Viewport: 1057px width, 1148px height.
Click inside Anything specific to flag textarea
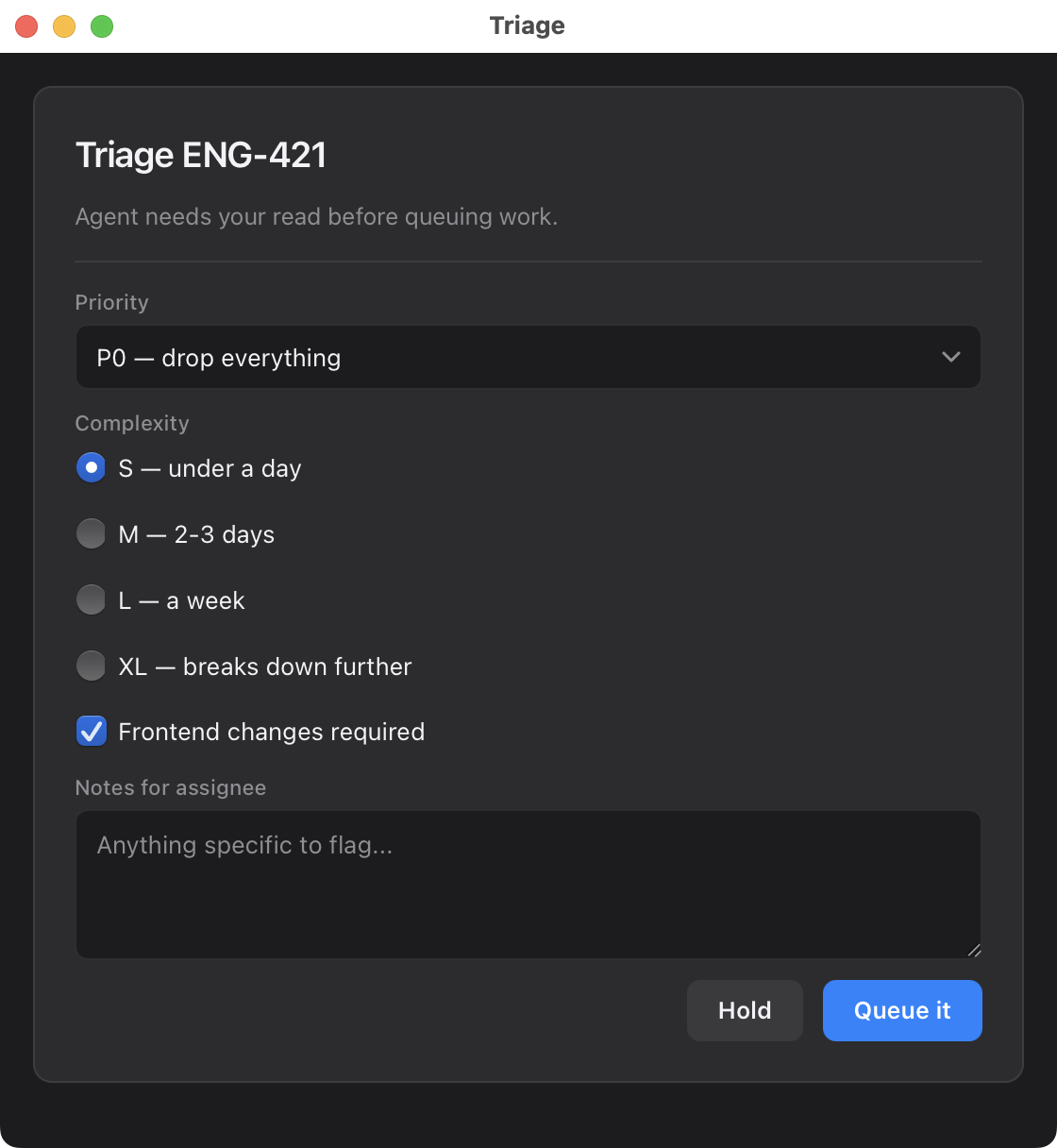(x=528, y=884)
